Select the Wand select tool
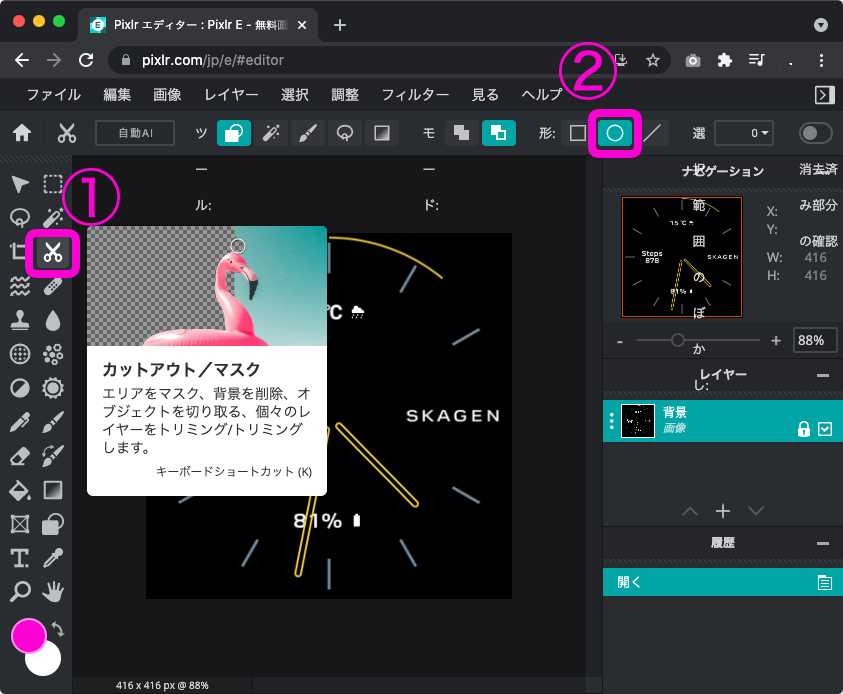The height and width of the screenshot is (694, 843). (x=53, y=218)
